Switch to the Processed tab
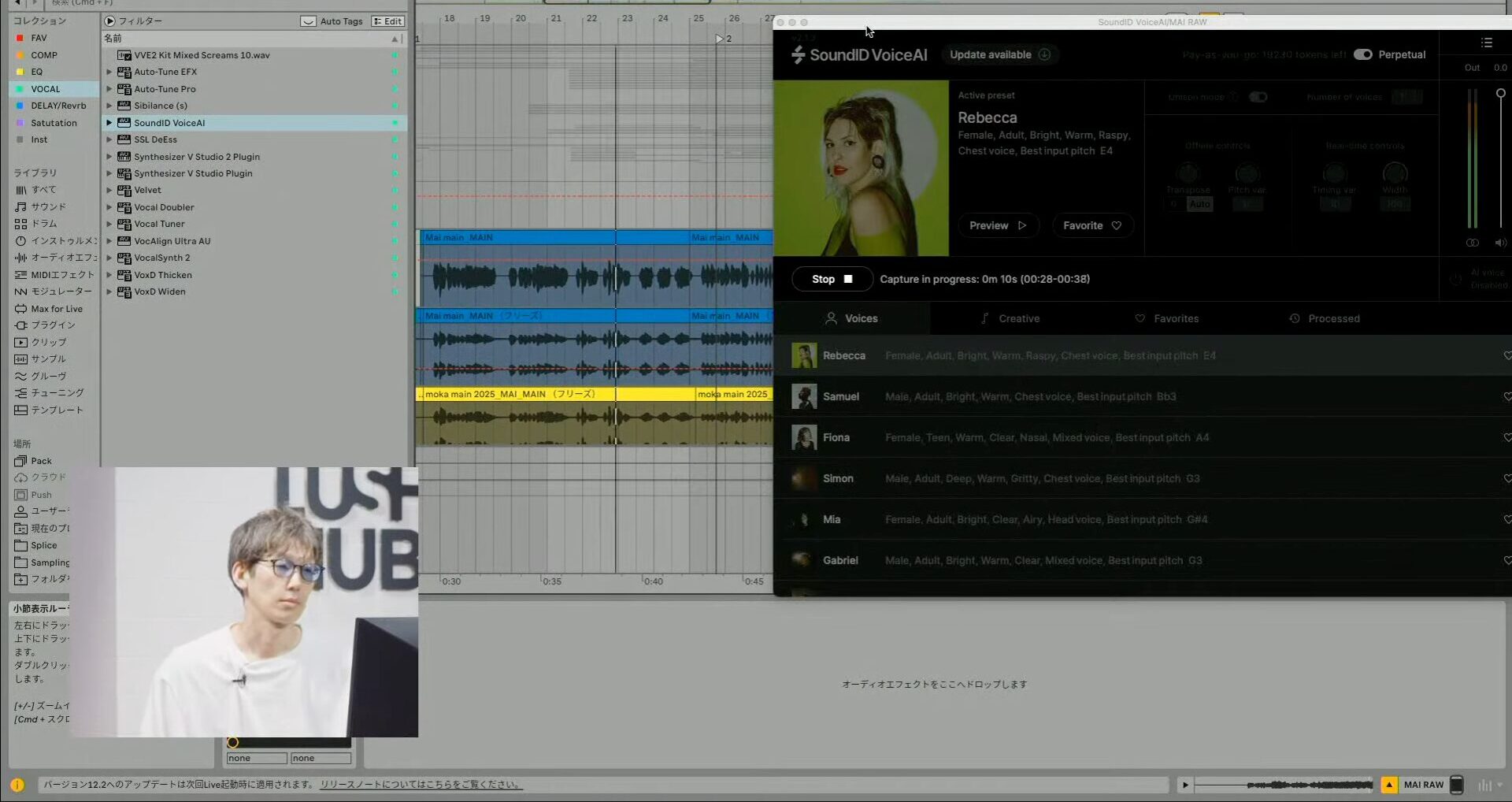The height and width of the screenshot is (802, 1512). 1325,318
